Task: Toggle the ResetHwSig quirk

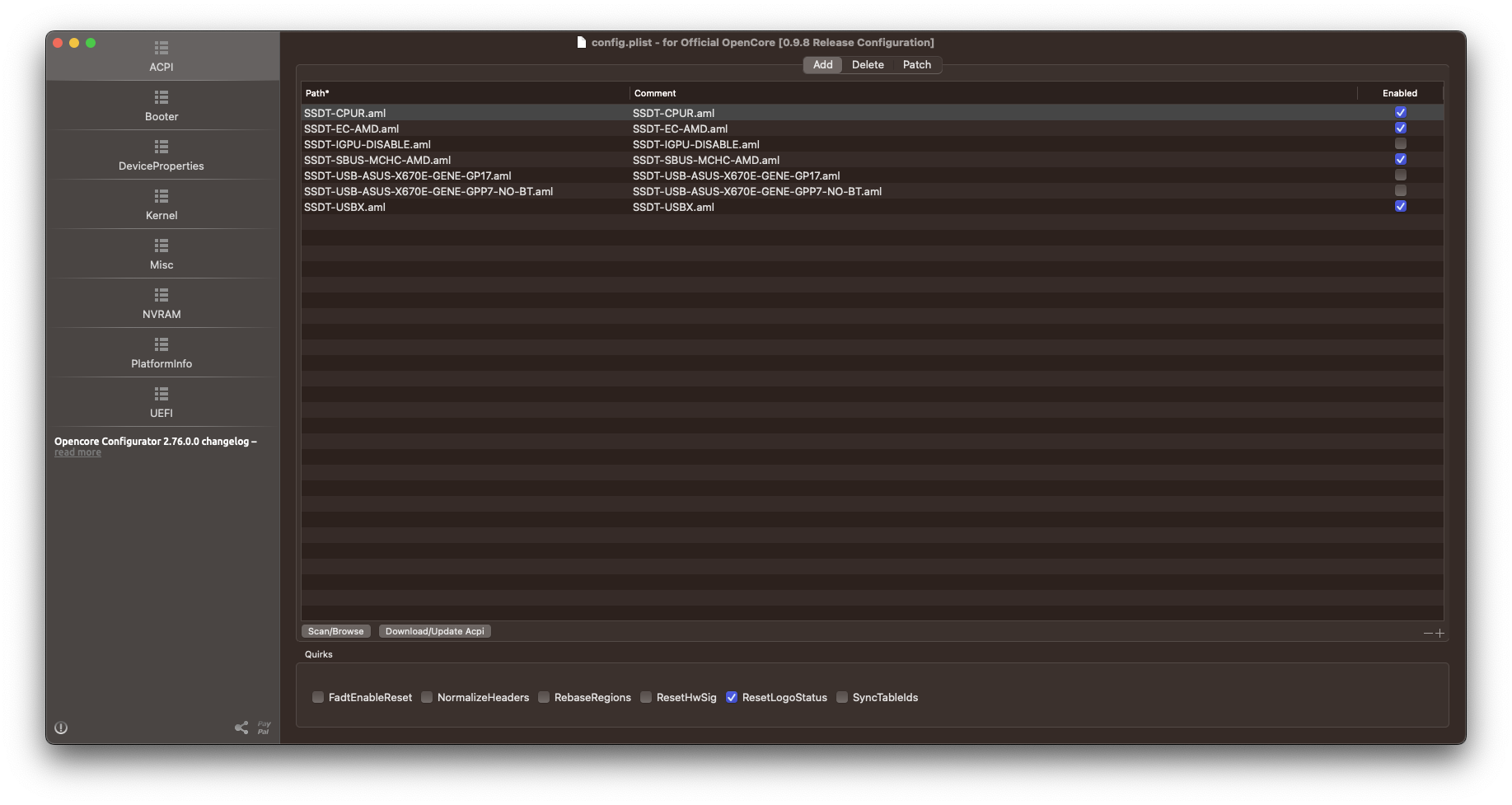Action: [x=646, y=697]
